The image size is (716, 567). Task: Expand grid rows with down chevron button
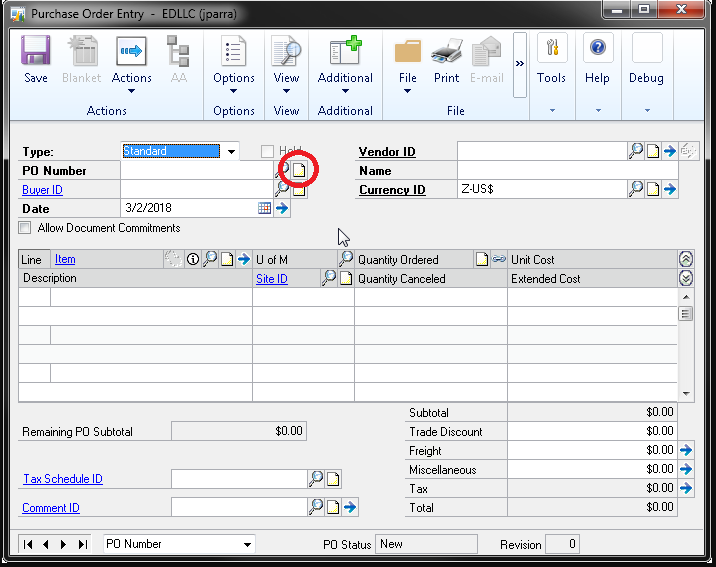(685, 278)
